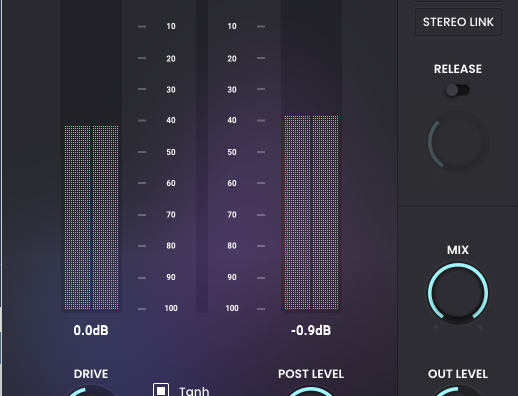Click the maximum dot under the MIX knob
518x396 pixels.
[480, 327]
